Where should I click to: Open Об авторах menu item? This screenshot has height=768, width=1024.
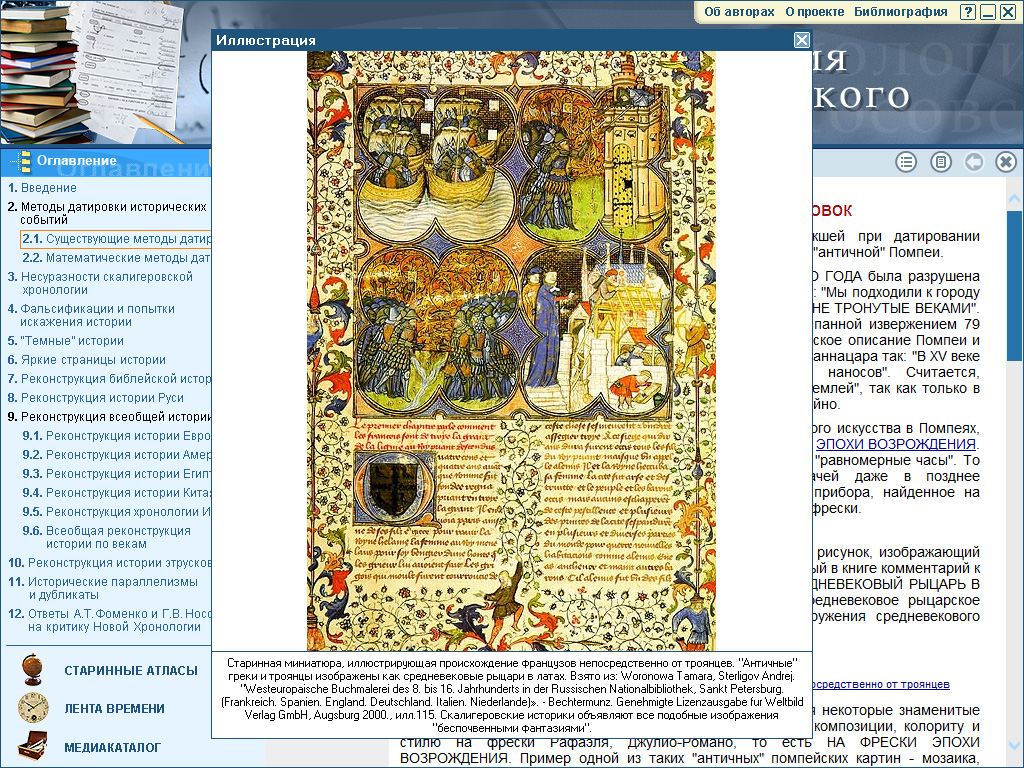[739, 12]
